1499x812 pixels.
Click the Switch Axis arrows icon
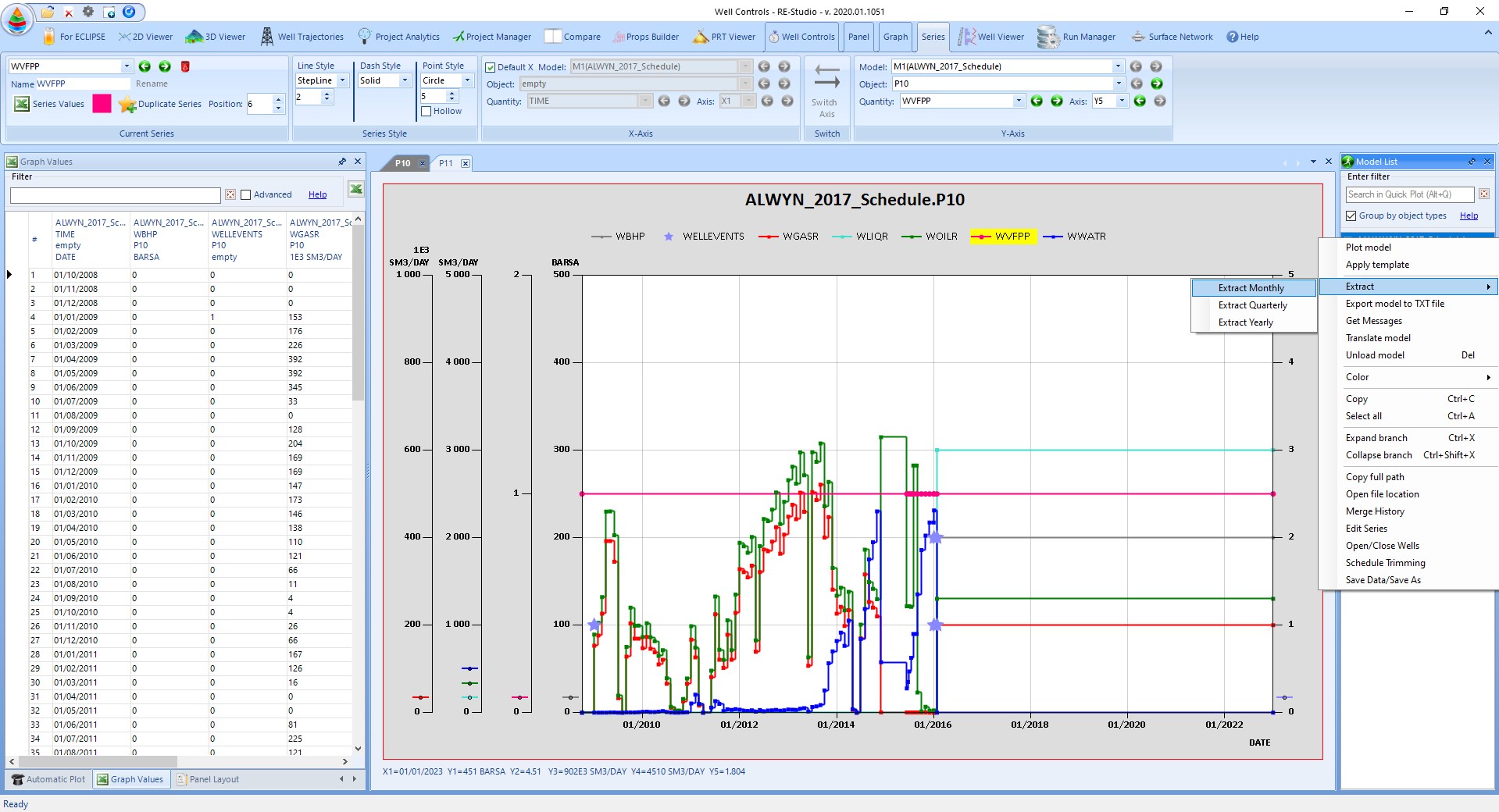tap(826, 77)
